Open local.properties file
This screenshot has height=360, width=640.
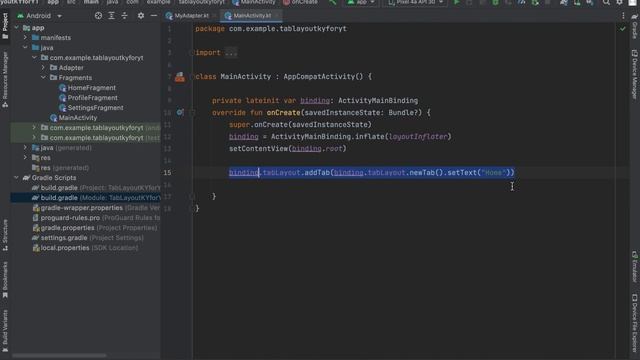85,248
